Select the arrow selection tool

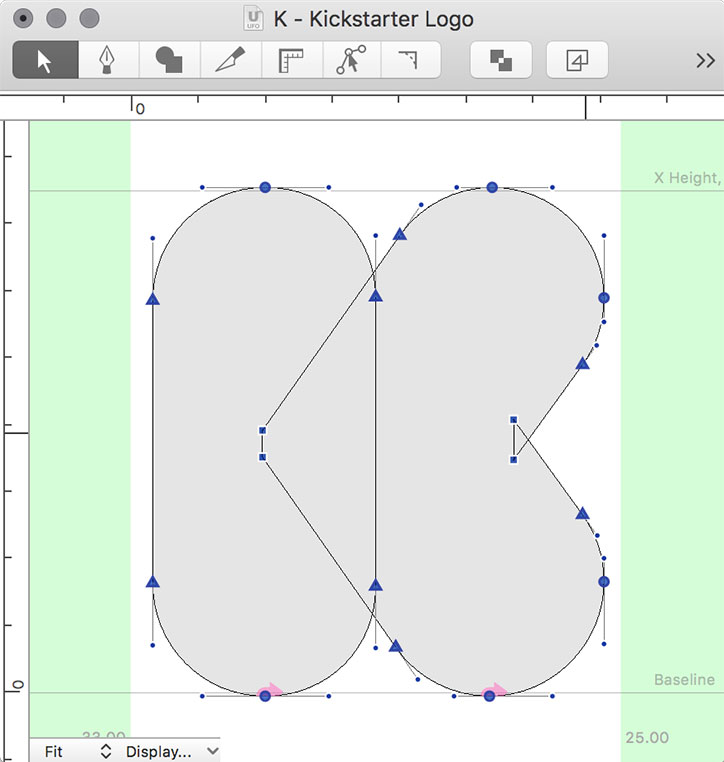coord(45,60)
